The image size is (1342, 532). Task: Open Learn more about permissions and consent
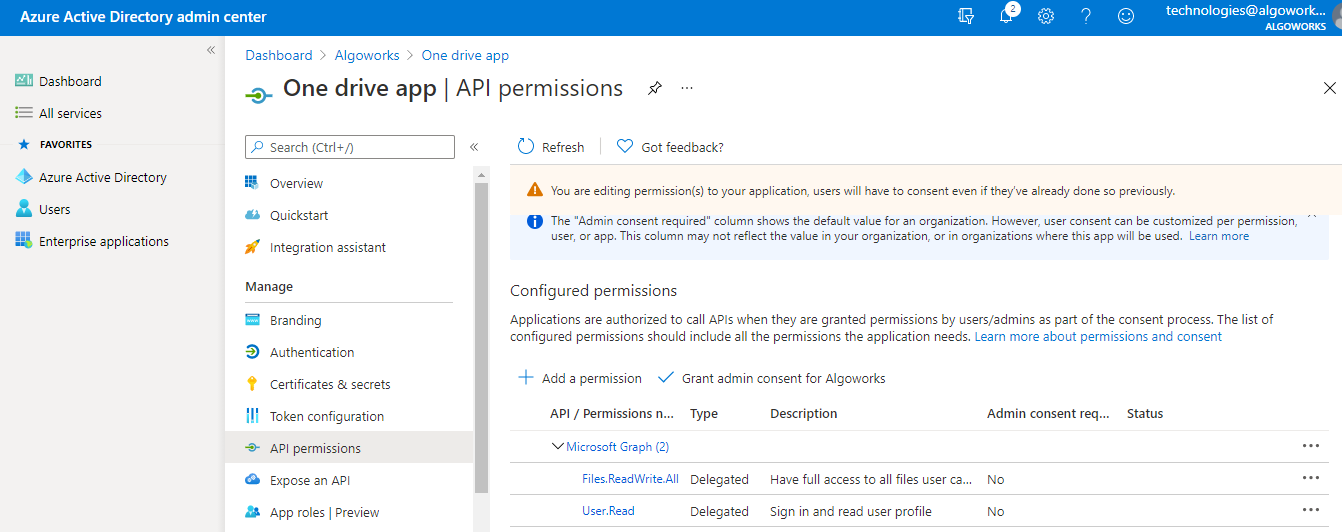(x=1098, y=337)
